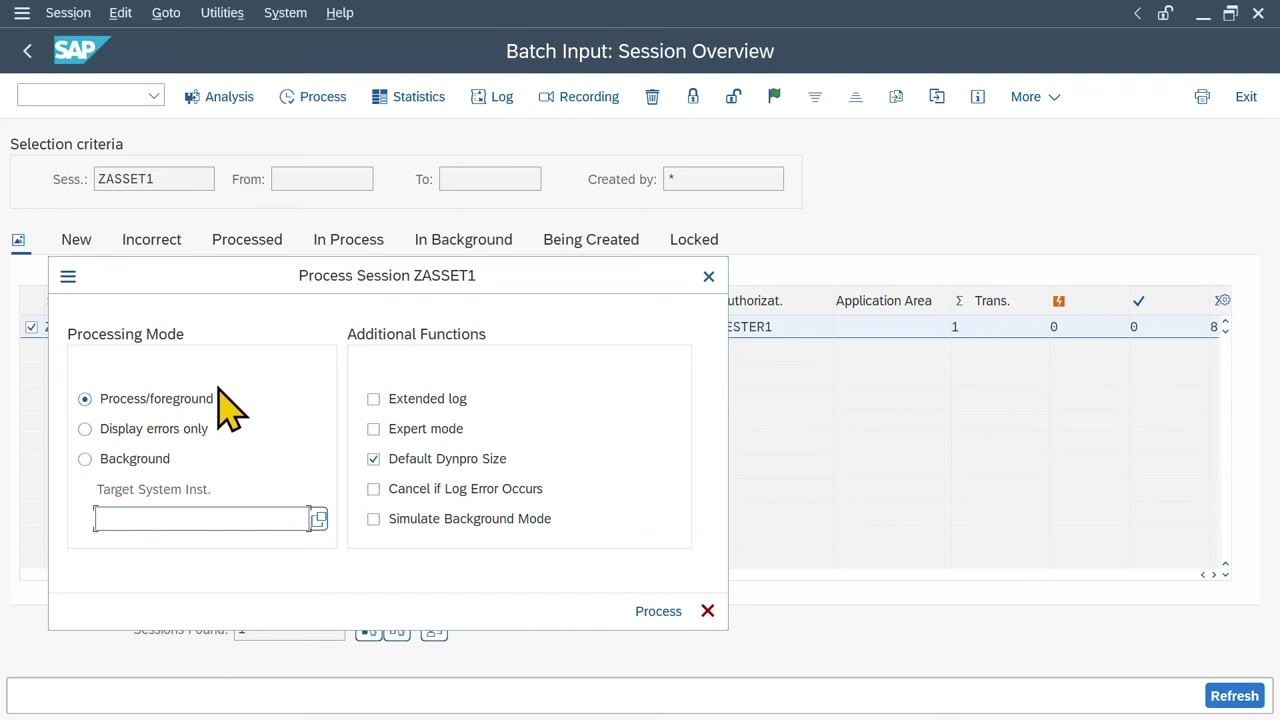The image size is (1280, 720).
Task: Click the Refresh button
Action: pyautogui.click(x=1234, y=696)
